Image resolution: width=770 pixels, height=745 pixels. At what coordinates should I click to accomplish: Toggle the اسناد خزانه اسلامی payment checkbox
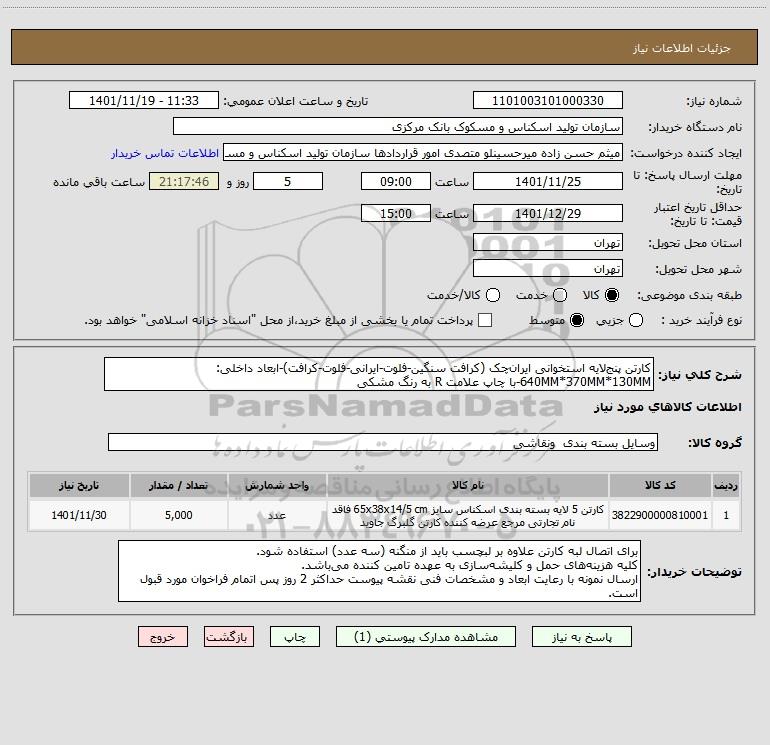485,320
